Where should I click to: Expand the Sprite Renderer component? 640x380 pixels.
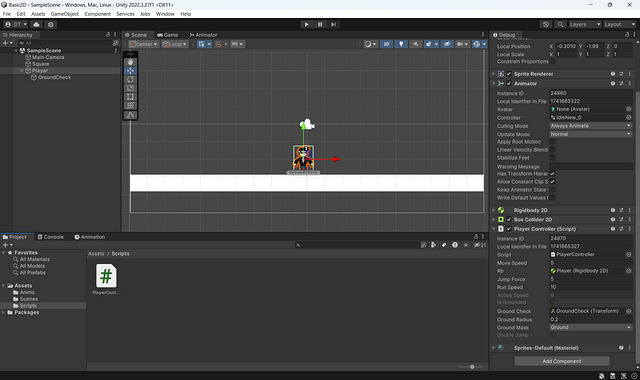[493, 74]
